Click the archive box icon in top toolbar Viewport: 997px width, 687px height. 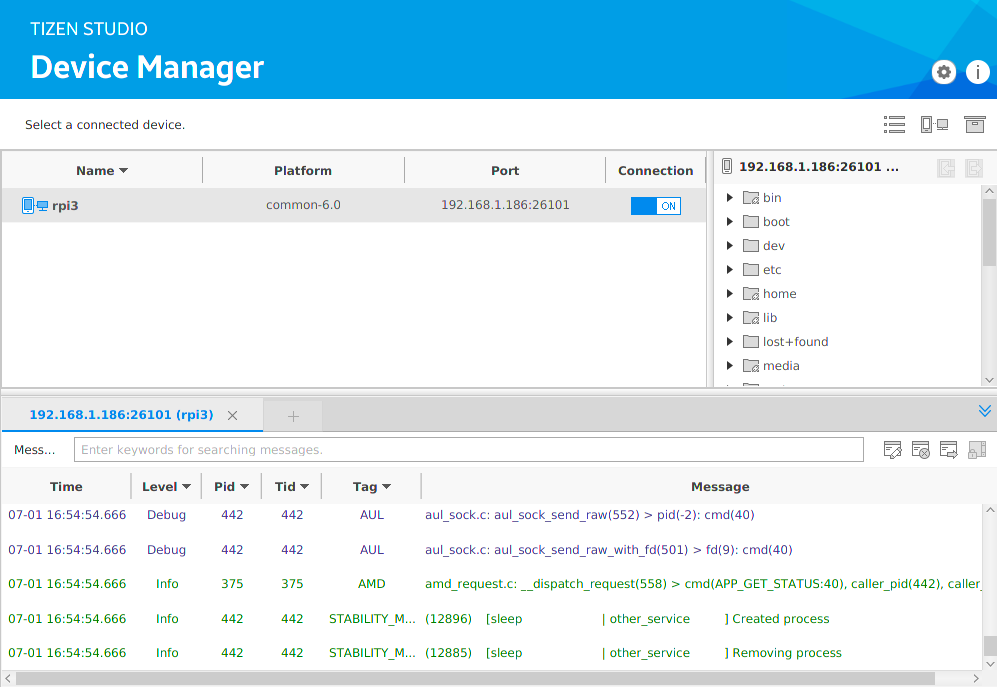pos(974,125)
